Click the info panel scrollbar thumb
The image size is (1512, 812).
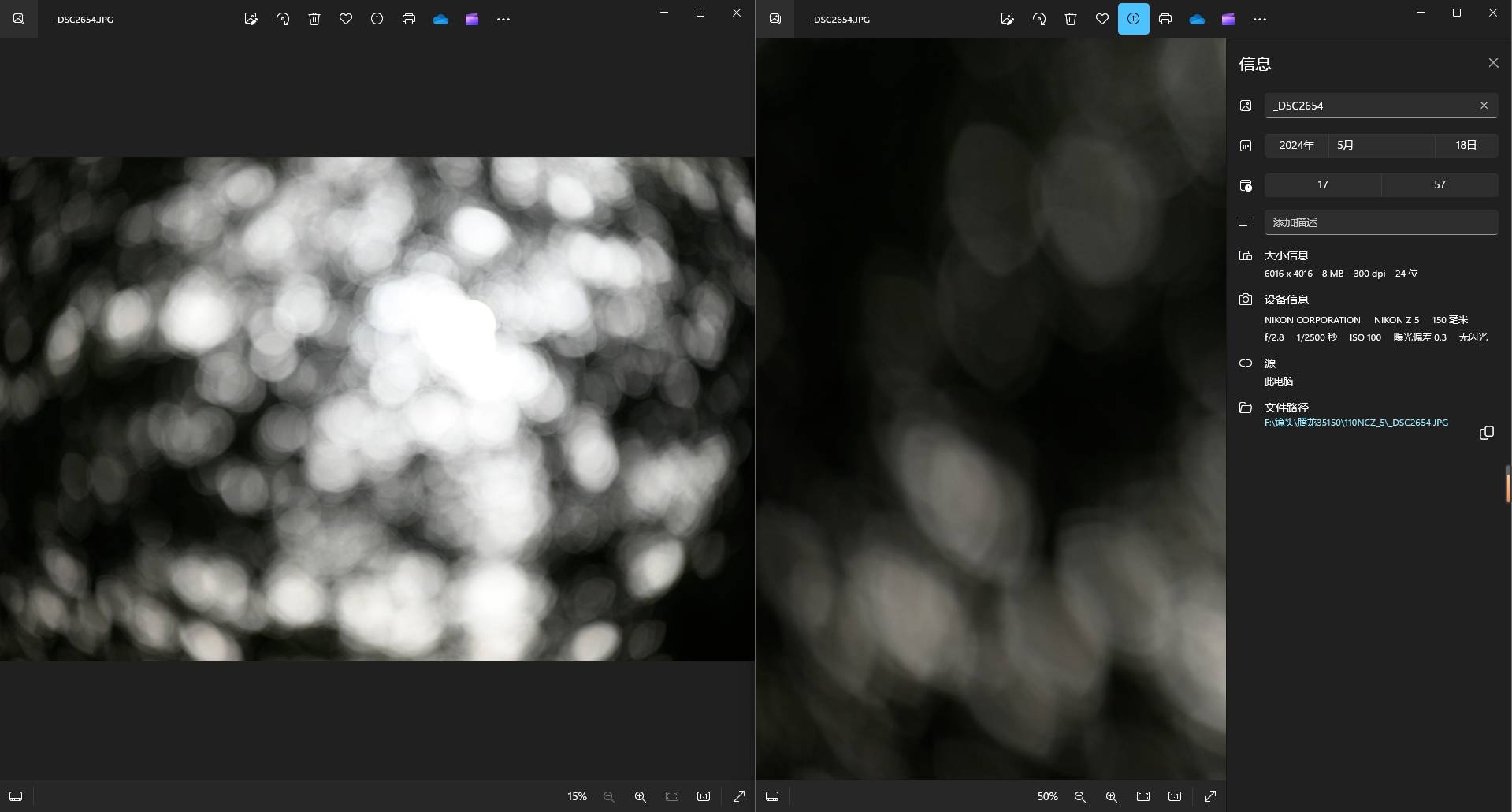coord(1507,484)
